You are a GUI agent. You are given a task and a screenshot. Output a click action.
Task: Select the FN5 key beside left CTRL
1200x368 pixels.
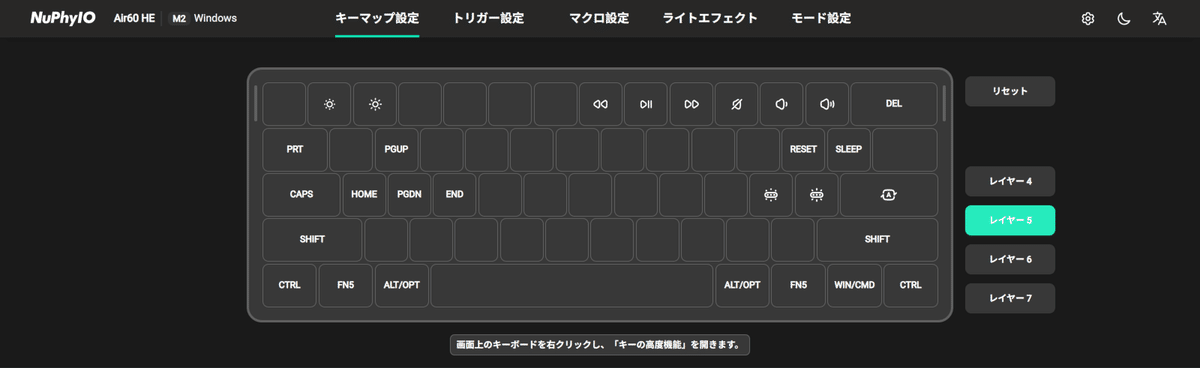click(x=346, y=285)
